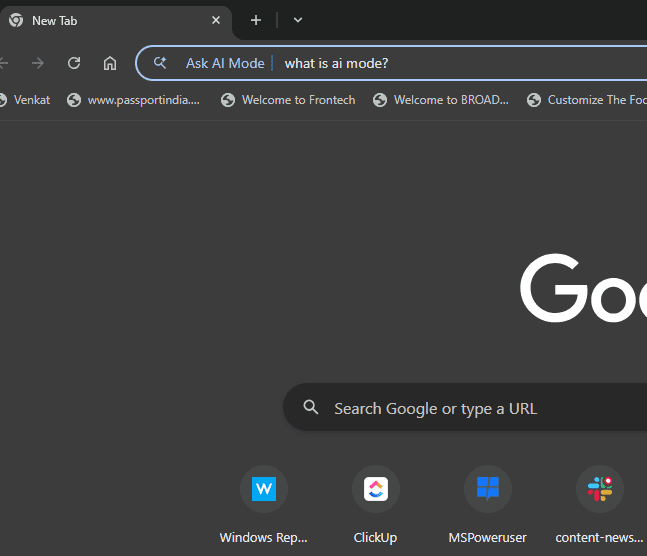Click the AI Mode sparkle search icon
The image size is (647, 556).
(x=160, y=63)
